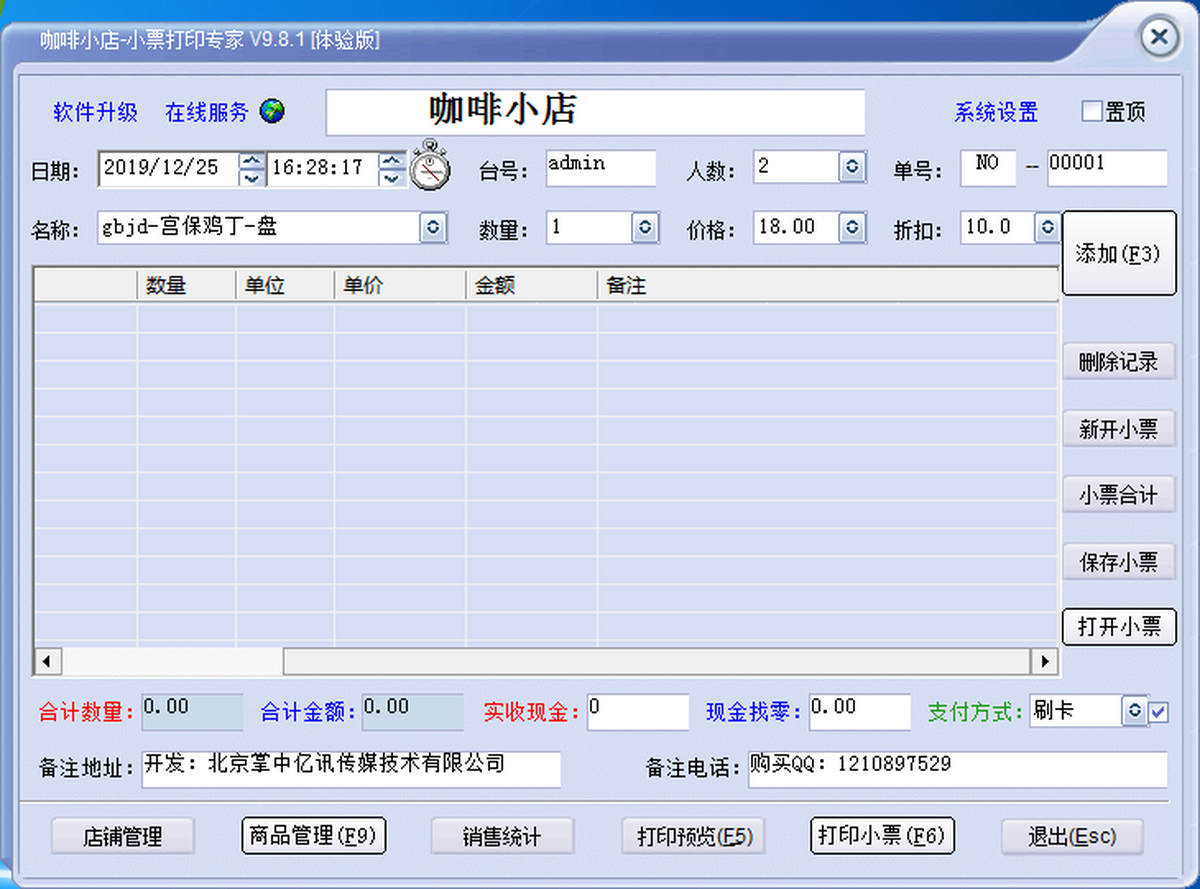This screenshot has height=889, width=1200.
Task: Open 软件升级 link
Action: 95,112
